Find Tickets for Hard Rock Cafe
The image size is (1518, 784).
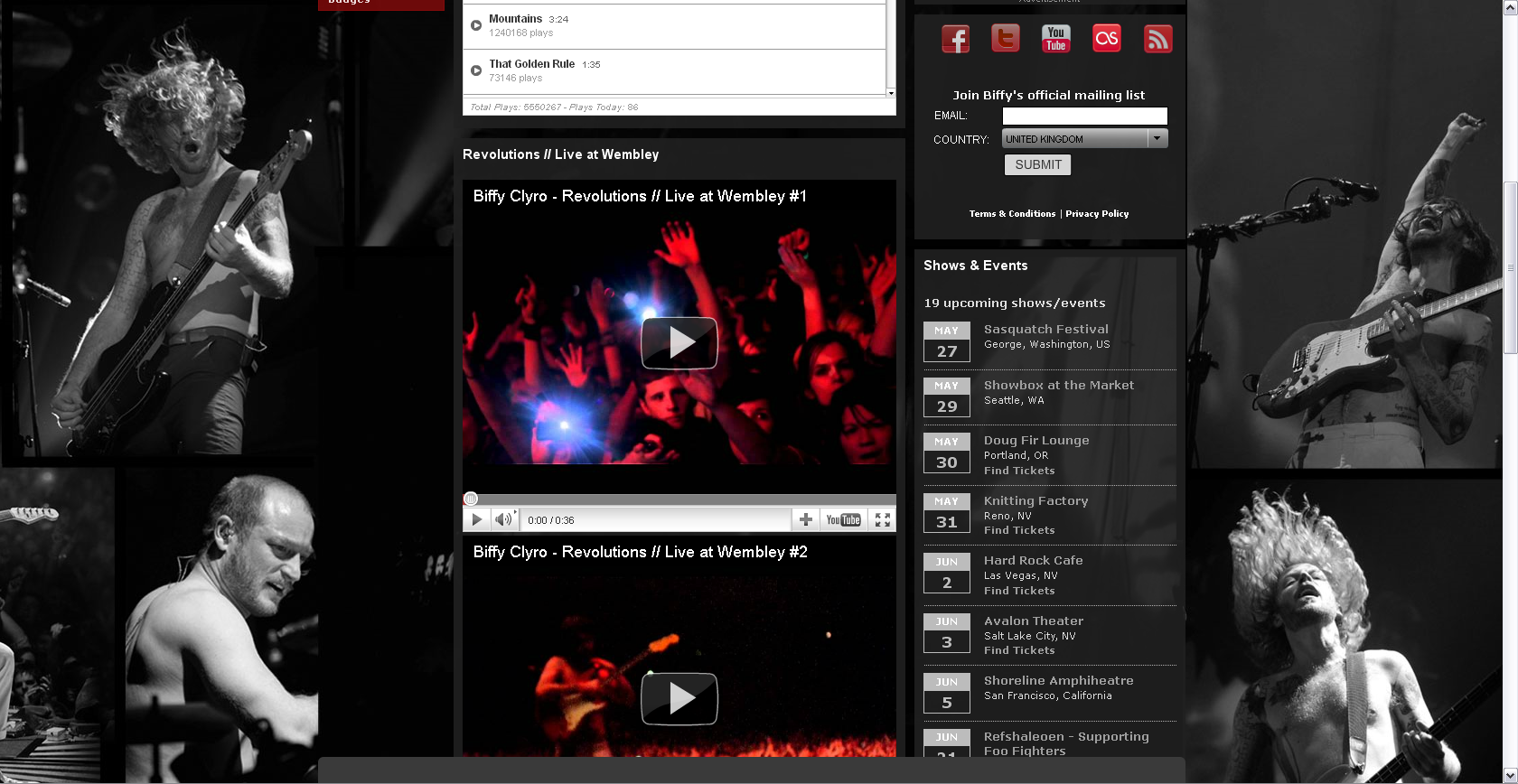point(1019,591)
